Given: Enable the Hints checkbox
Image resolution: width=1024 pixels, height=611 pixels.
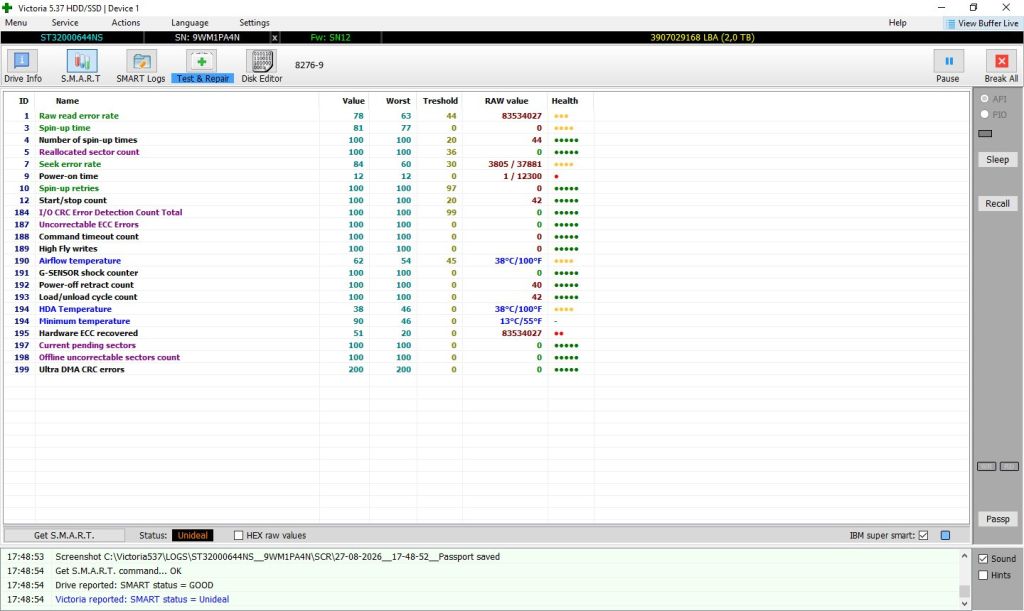Looking at the screenshot, I should (983, 575).
